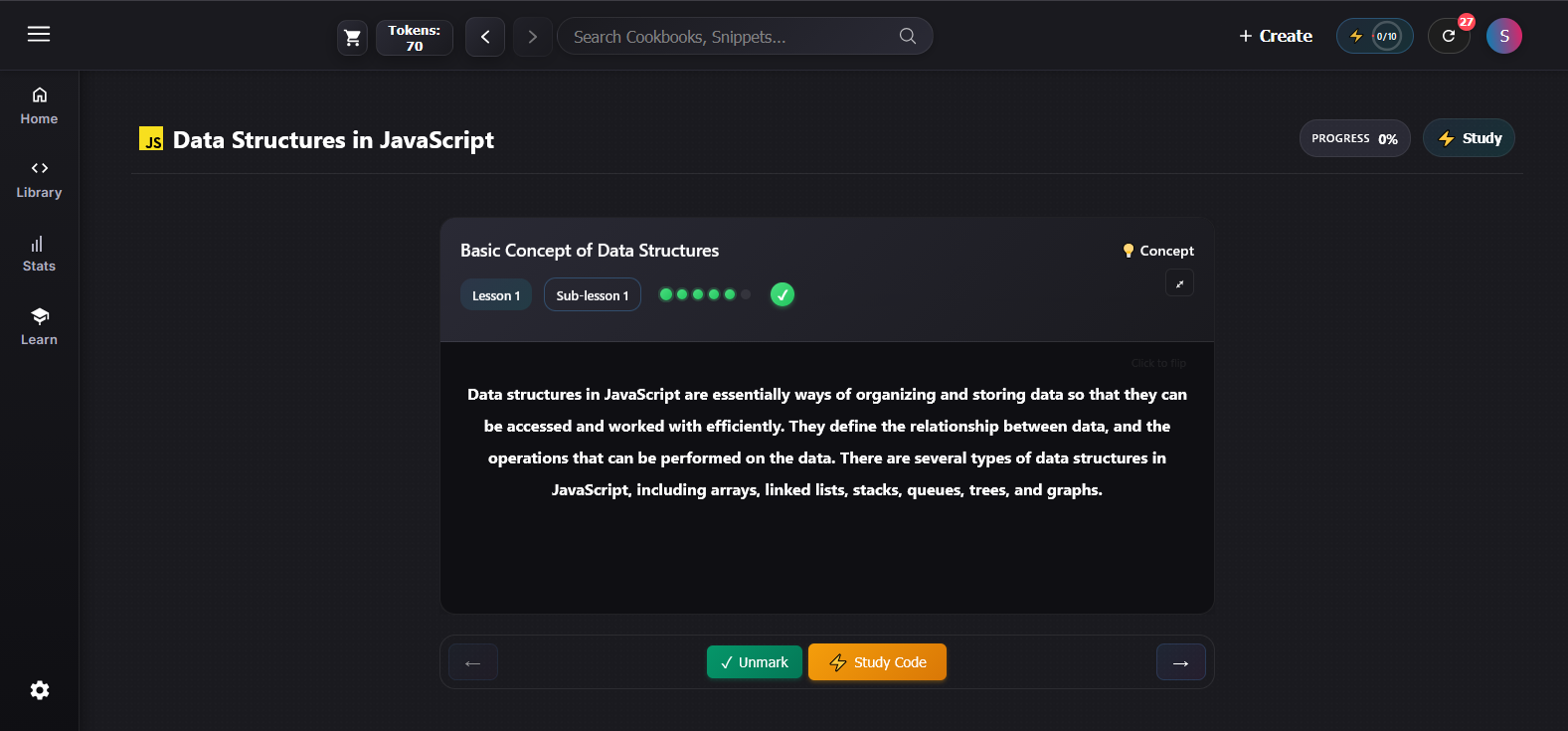Click the refresh notifications icon
Screen dimensions: 1568x731
(x=1448, y=37)
